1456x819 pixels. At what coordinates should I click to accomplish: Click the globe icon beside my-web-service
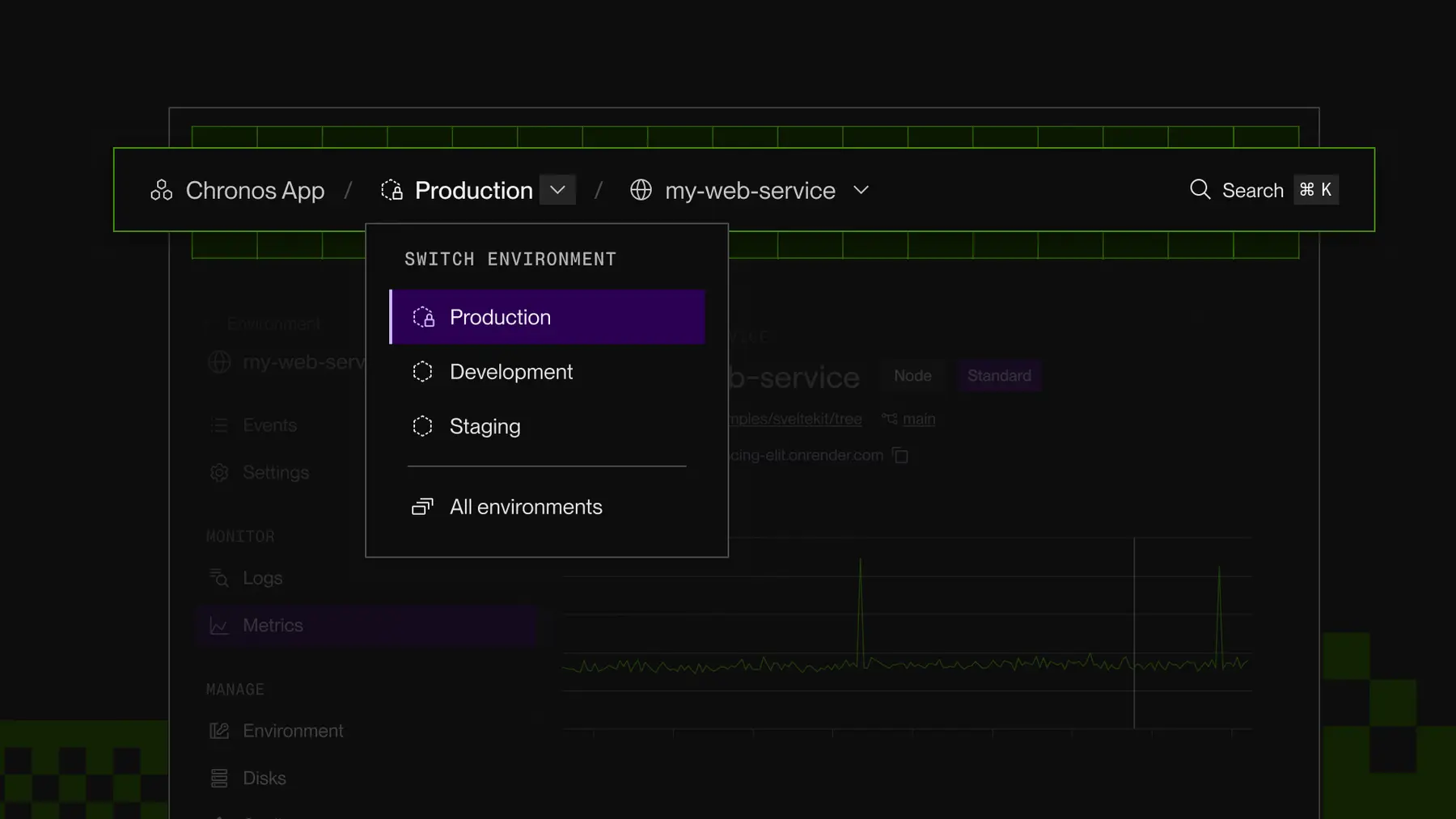point(641,191)
